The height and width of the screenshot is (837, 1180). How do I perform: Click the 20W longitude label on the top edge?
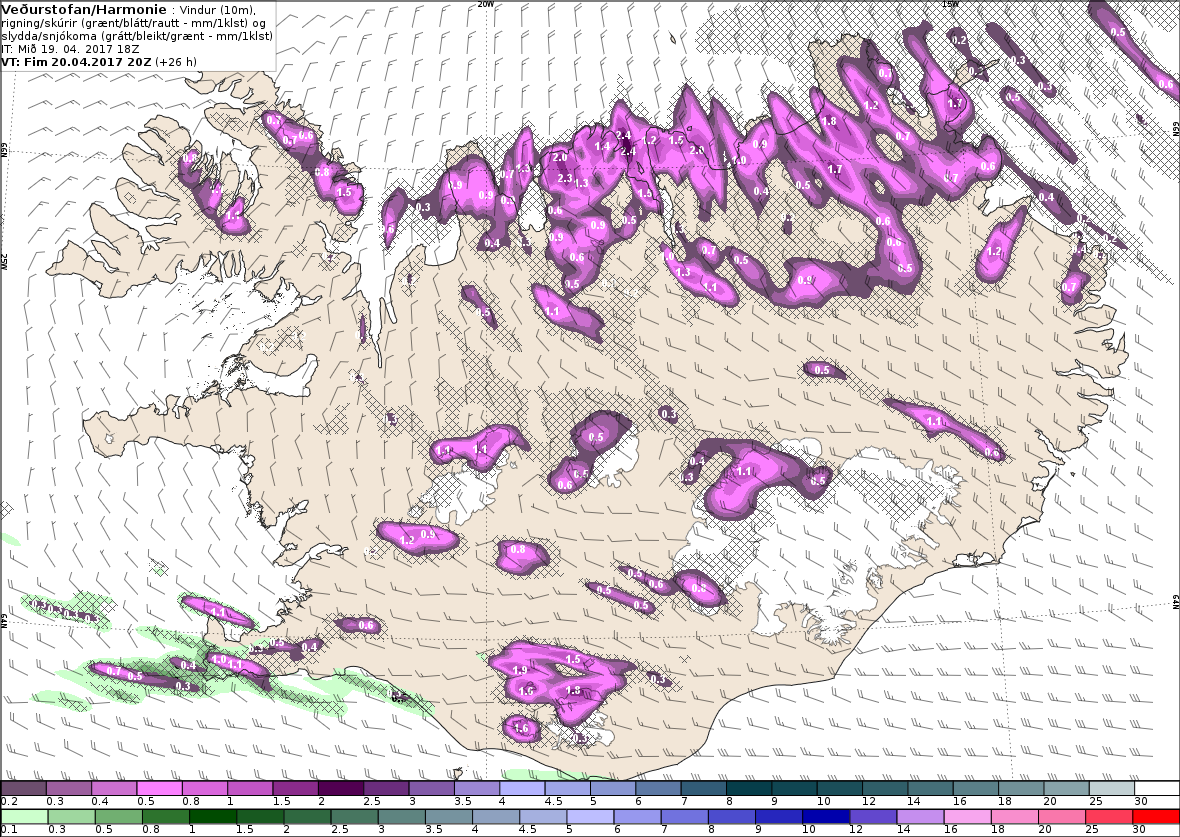click(486, 4)
